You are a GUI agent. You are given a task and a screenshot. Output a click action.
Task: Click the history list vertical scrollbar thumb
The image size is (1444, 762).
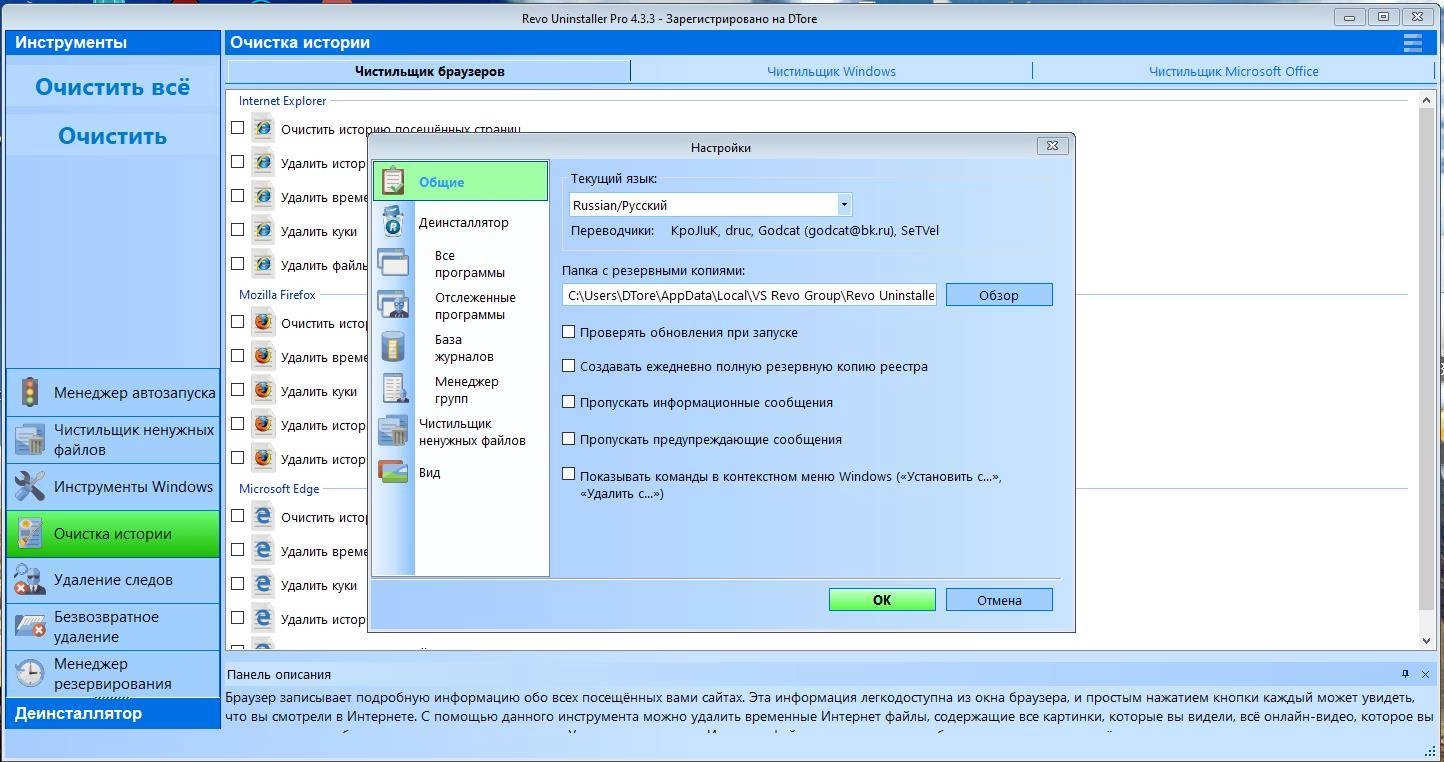1427,358
